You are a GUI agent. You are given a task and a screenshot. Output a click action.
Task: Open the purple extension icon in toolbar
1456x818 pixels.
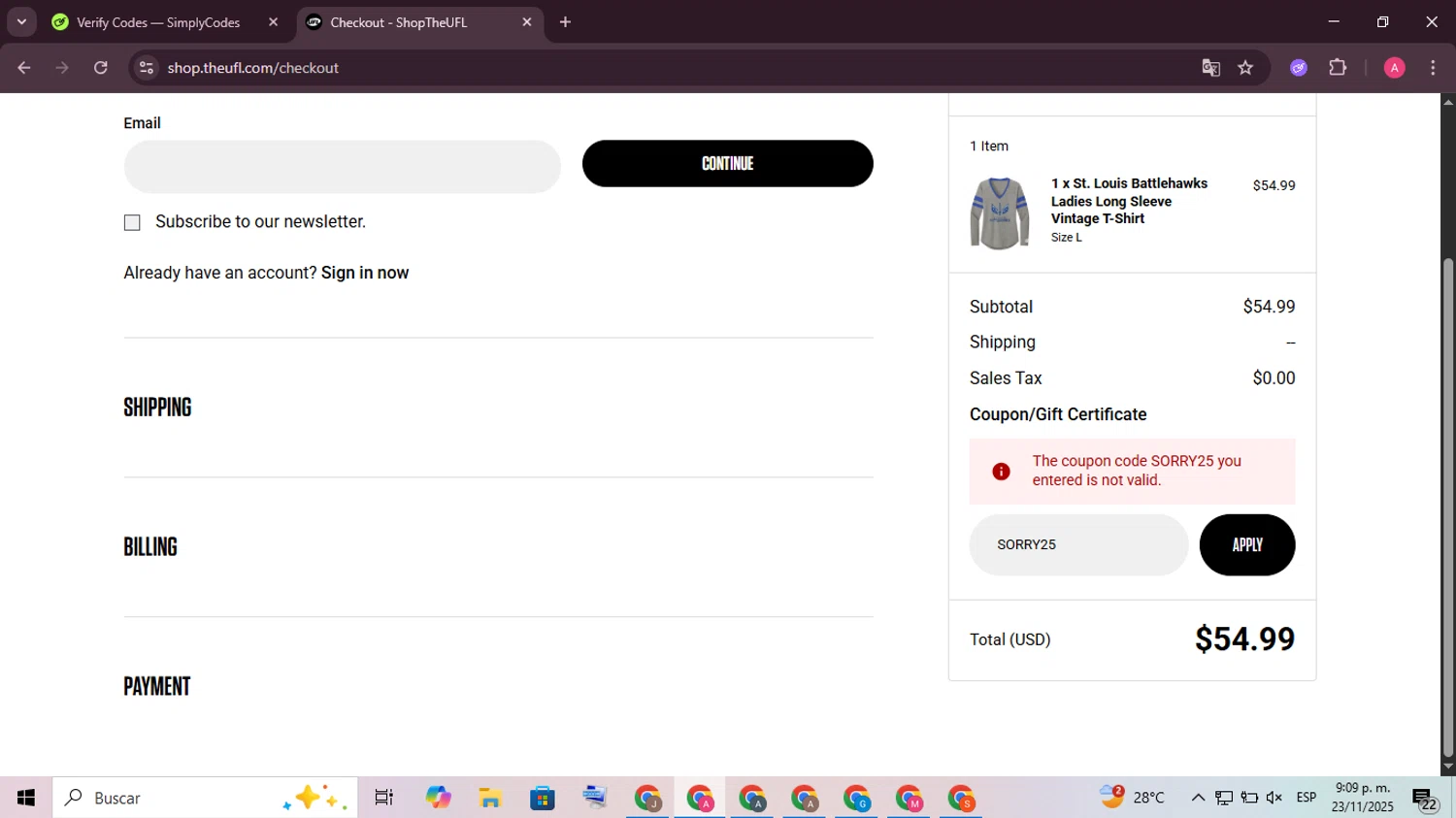tap(1299, 68)
